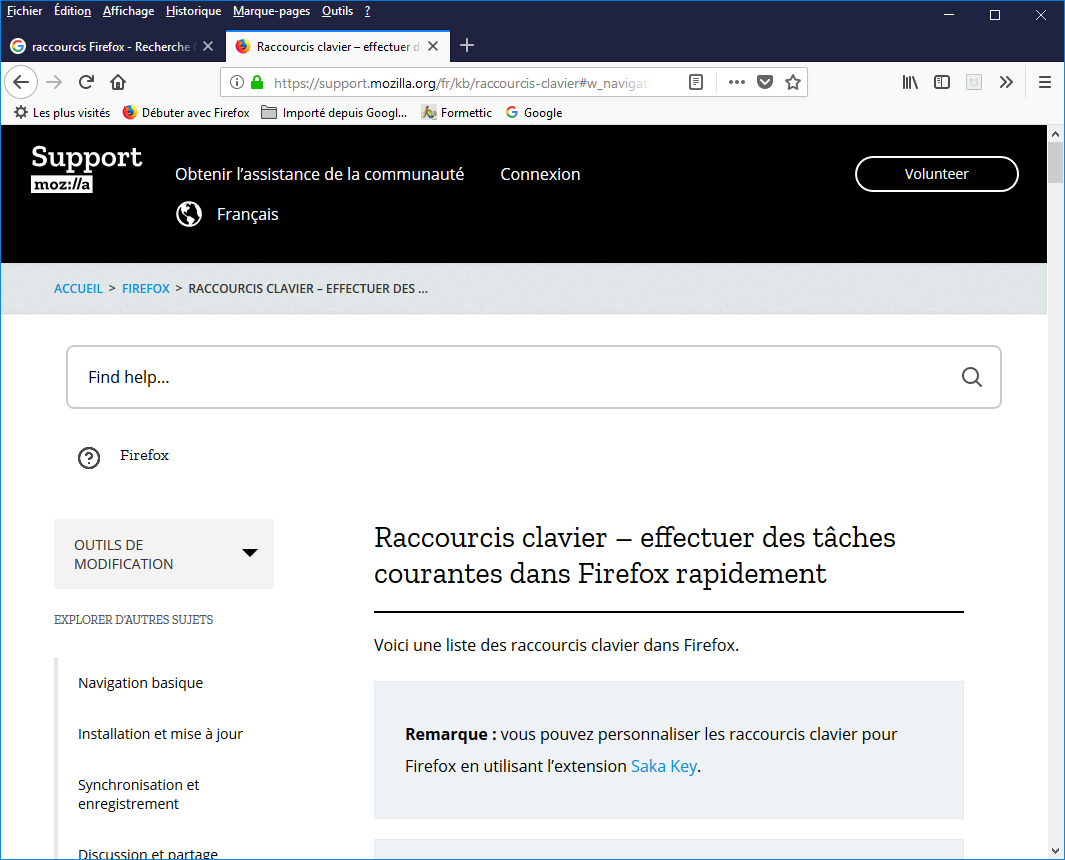The width and height of the screenshot is (1065, 860).
Task: Click the Firefox question mark icon
Action: (x=89, y=458)
